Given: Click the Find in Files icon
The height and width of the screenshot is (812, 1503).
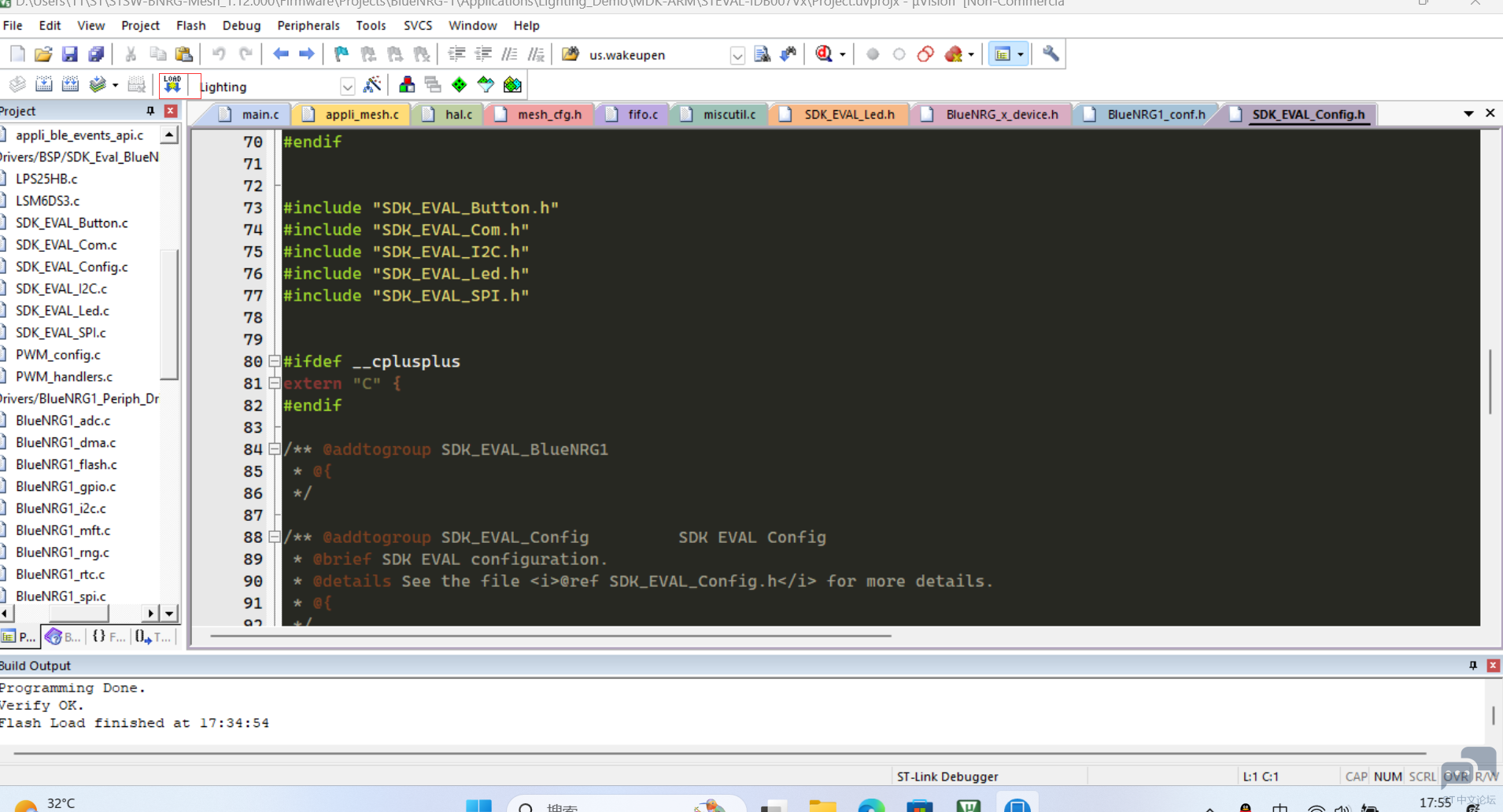Looking at the screenshot, I should coord(571,54).
